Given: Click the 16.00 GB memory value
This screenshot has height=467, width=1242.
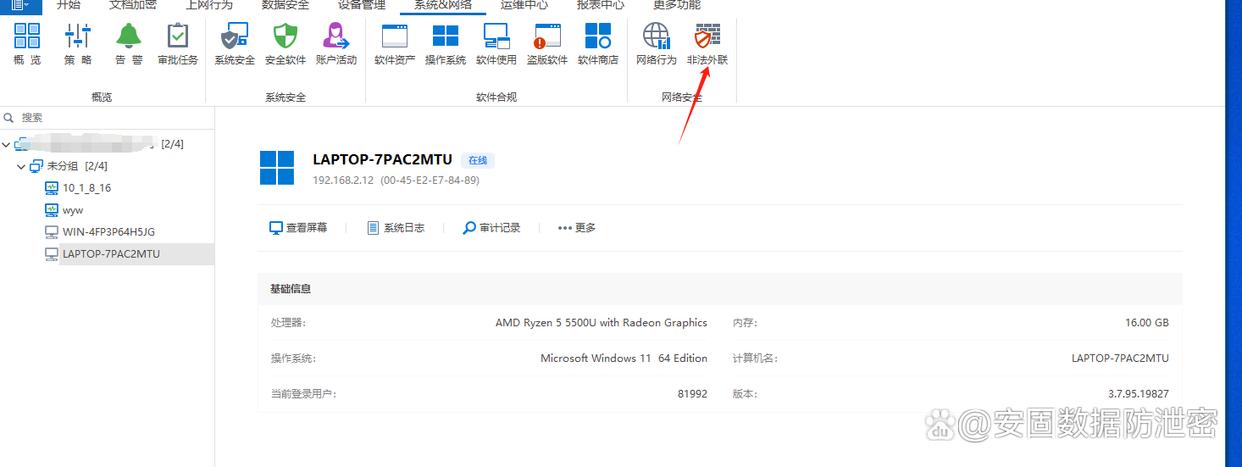Looking at the screenshot, I should tap(1147, 323).
